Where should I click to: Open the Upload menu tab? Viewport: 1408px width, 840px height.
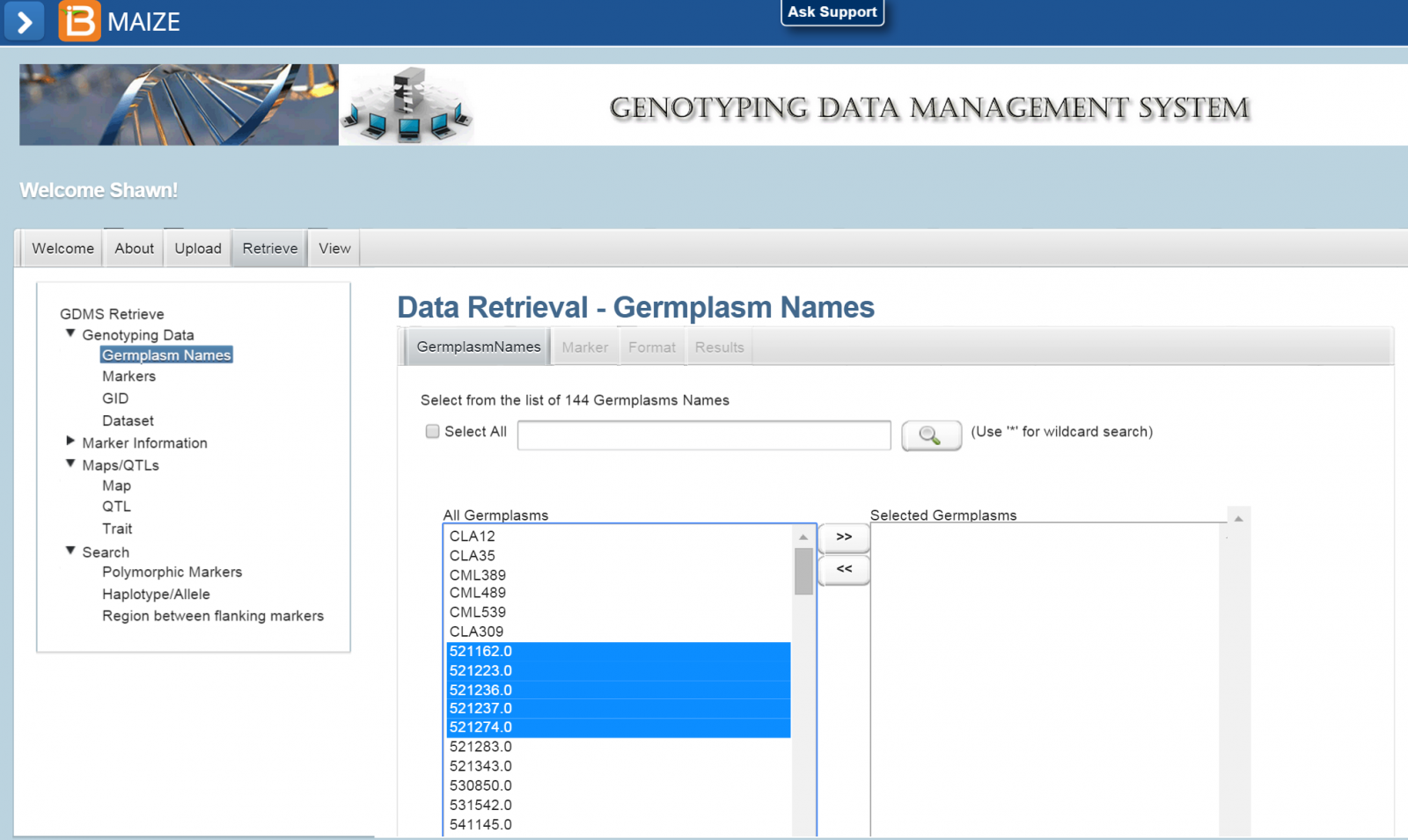[x=198, y=249]
